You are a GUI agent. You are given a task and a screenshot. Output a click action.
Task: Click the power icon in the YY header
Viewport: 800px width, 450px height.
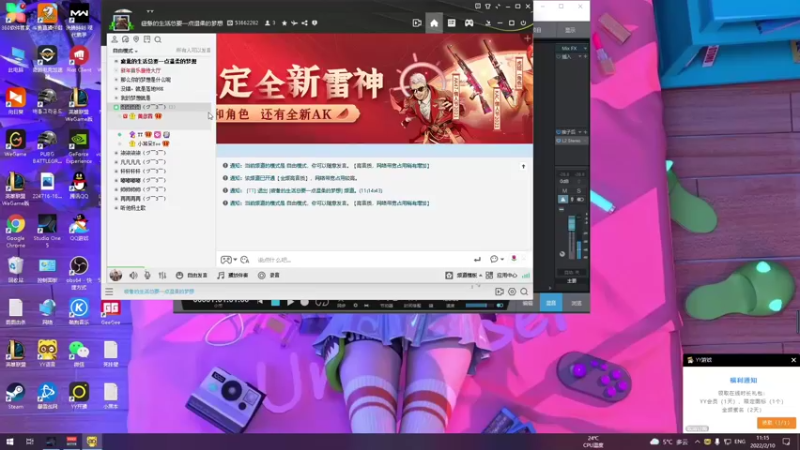click(x=523, y=23)
